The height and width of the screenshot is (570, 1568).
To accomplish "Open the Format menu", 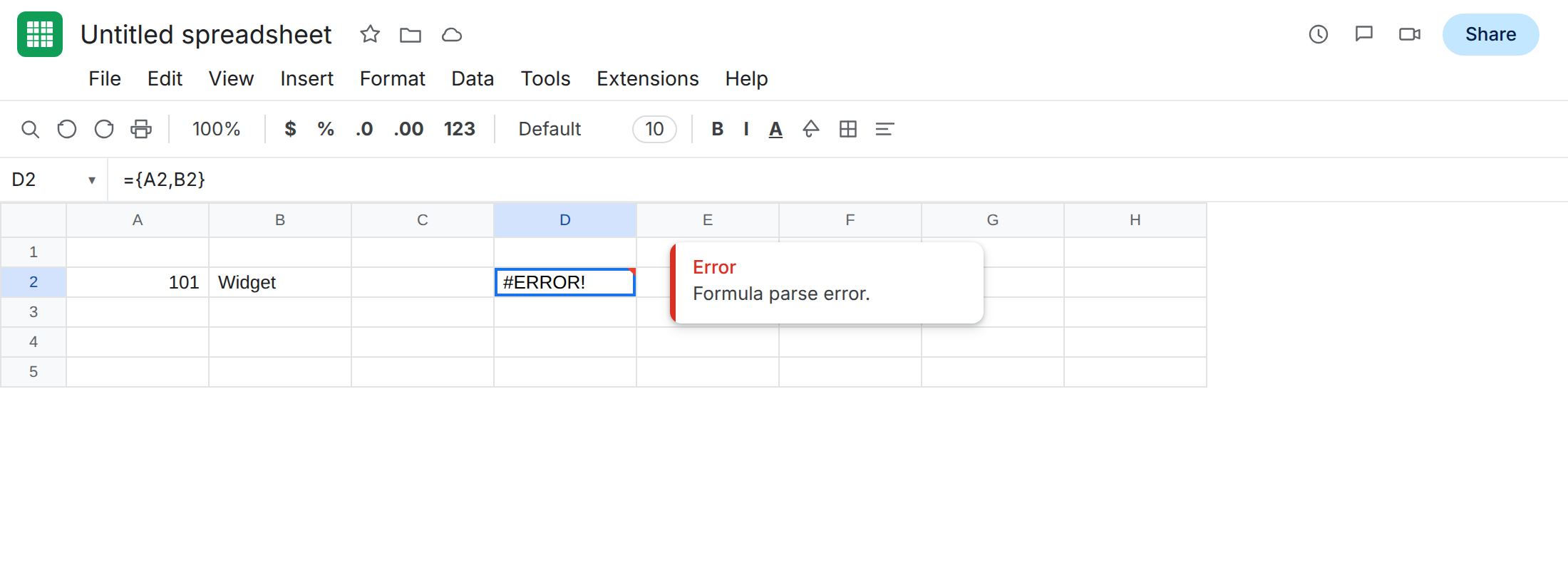I will click(392, 78).
